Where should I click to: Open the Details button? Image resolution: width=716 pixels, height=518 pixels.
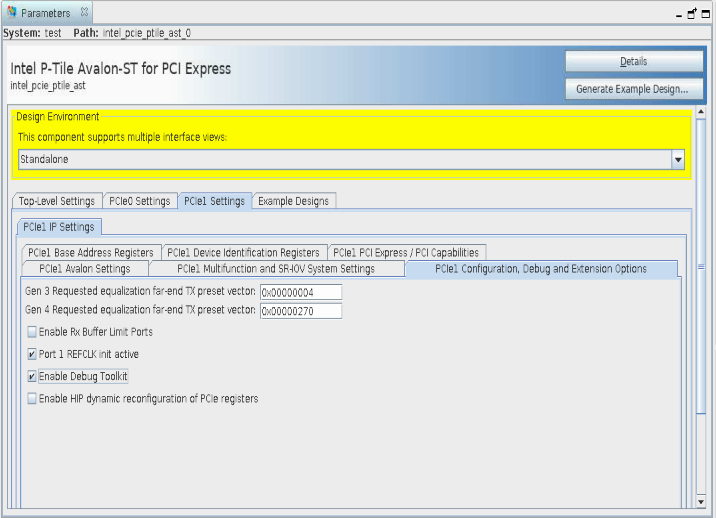point(634,61)
